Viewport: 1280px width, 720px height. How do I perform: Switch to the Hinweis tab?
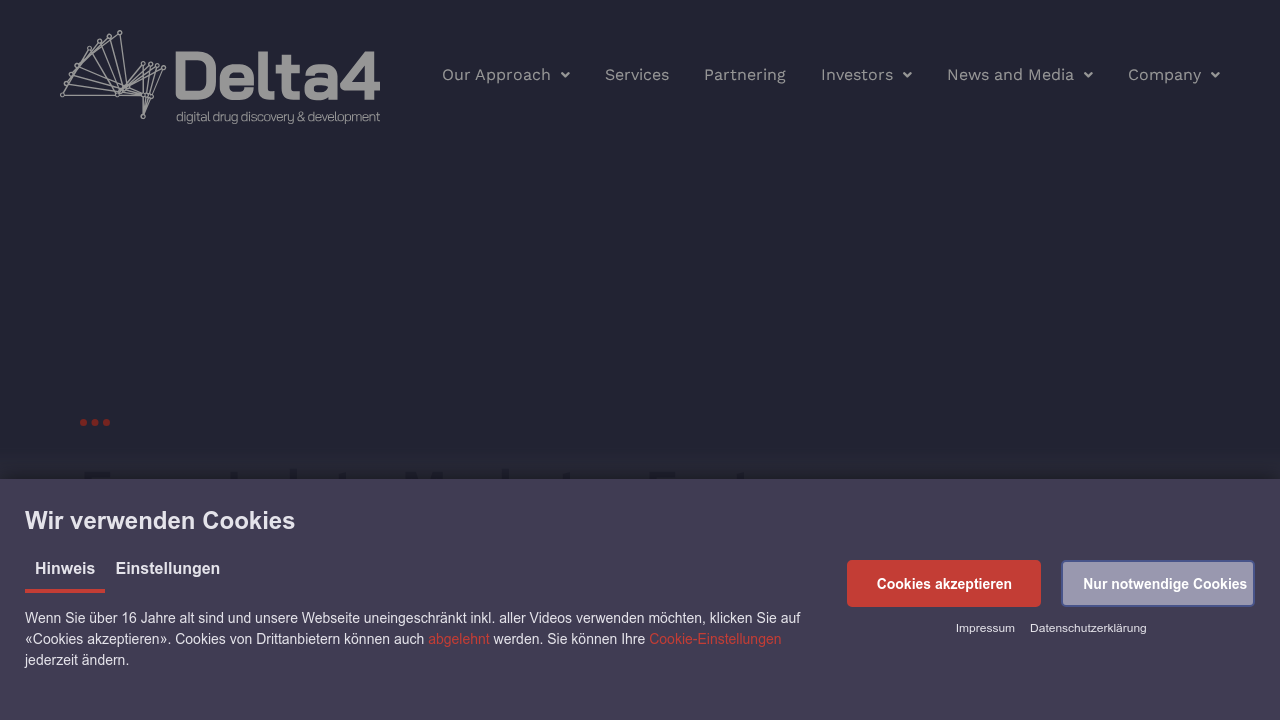coord(65,569)
